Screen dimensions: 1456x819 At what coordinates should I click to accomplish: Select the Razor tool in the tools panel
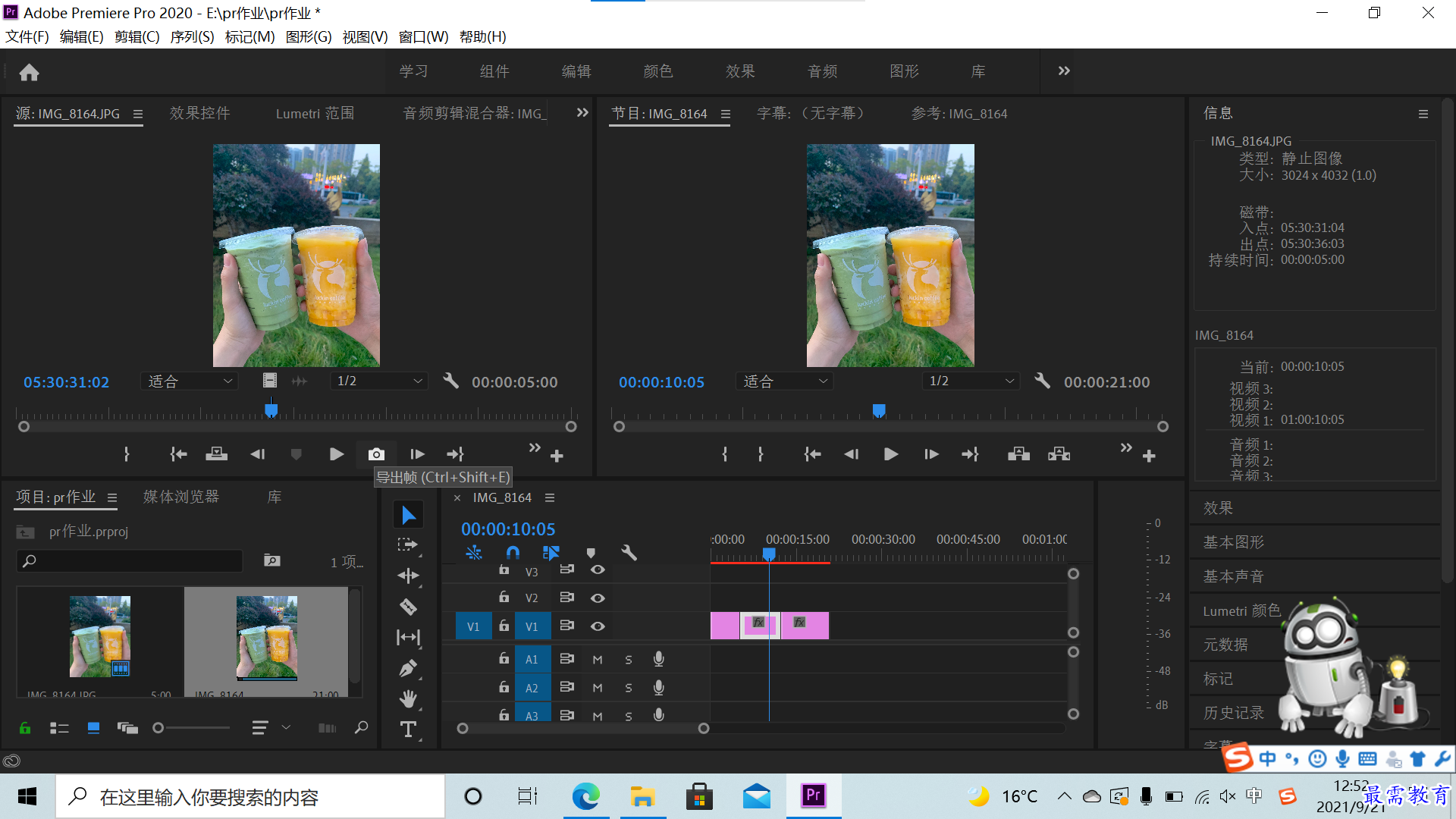pos(408,607)
